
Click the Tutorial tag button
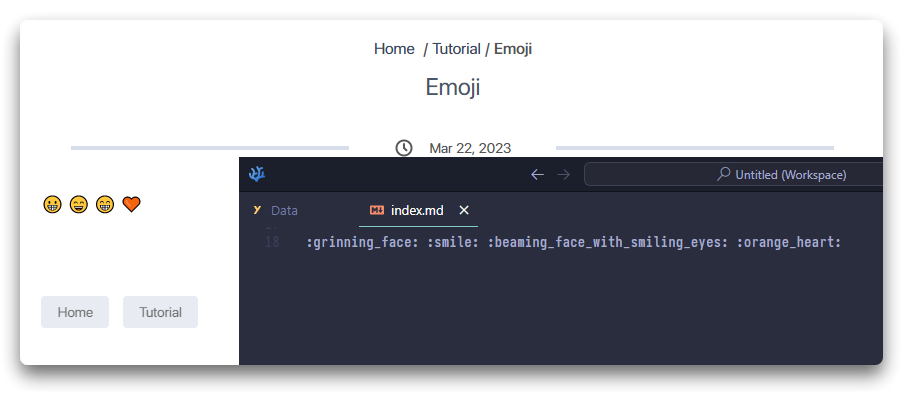point(160,312)
